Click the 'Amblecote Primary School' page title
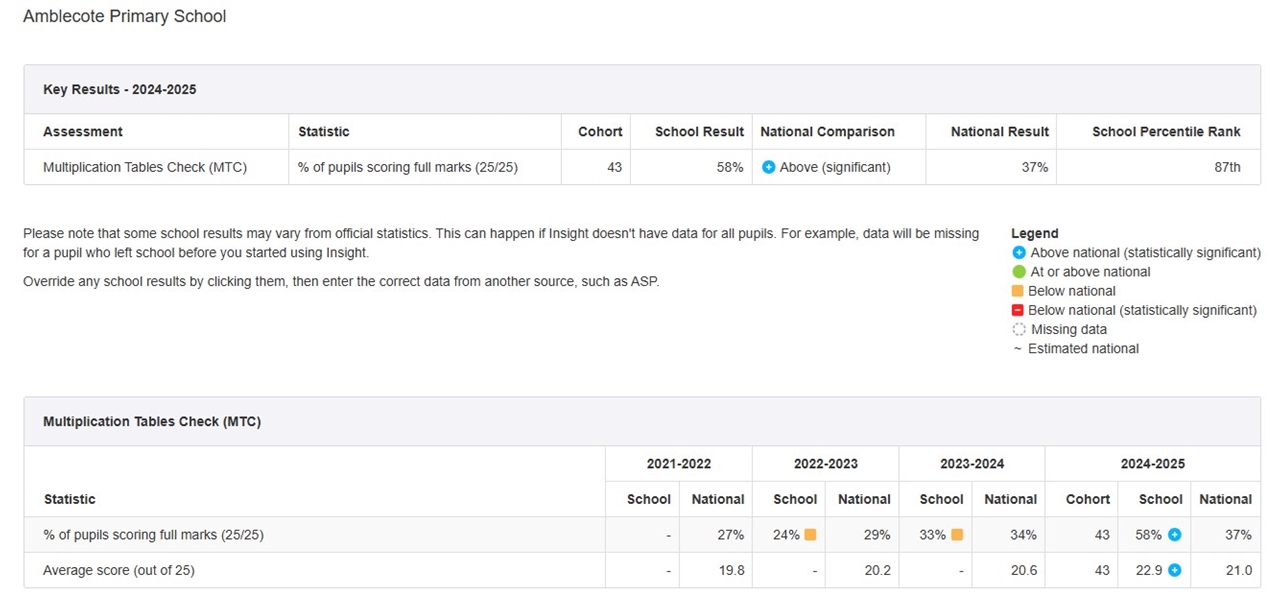This screenshot has width=1280, height=596. [125, 16]
